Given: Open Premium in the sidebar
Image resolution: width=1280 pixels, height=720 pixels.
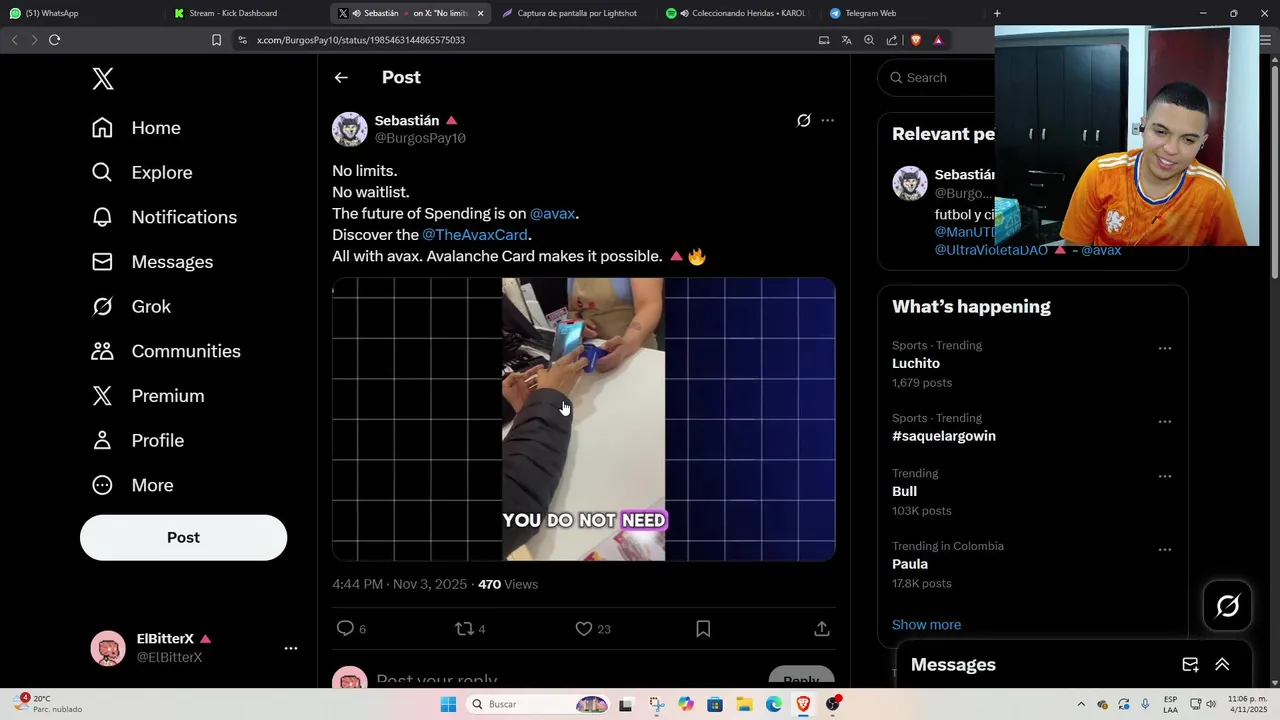Looking at the screenshot, I should click(148, 396).
